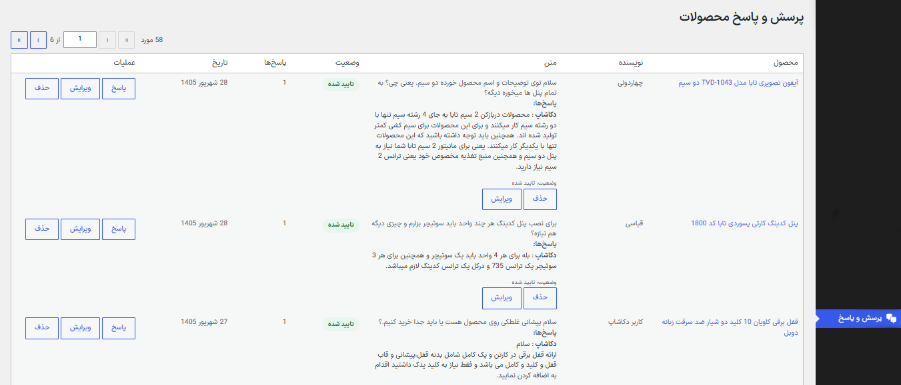901x385 pixels.
Task: Click the عملیات column header
Action: [124, 63]
